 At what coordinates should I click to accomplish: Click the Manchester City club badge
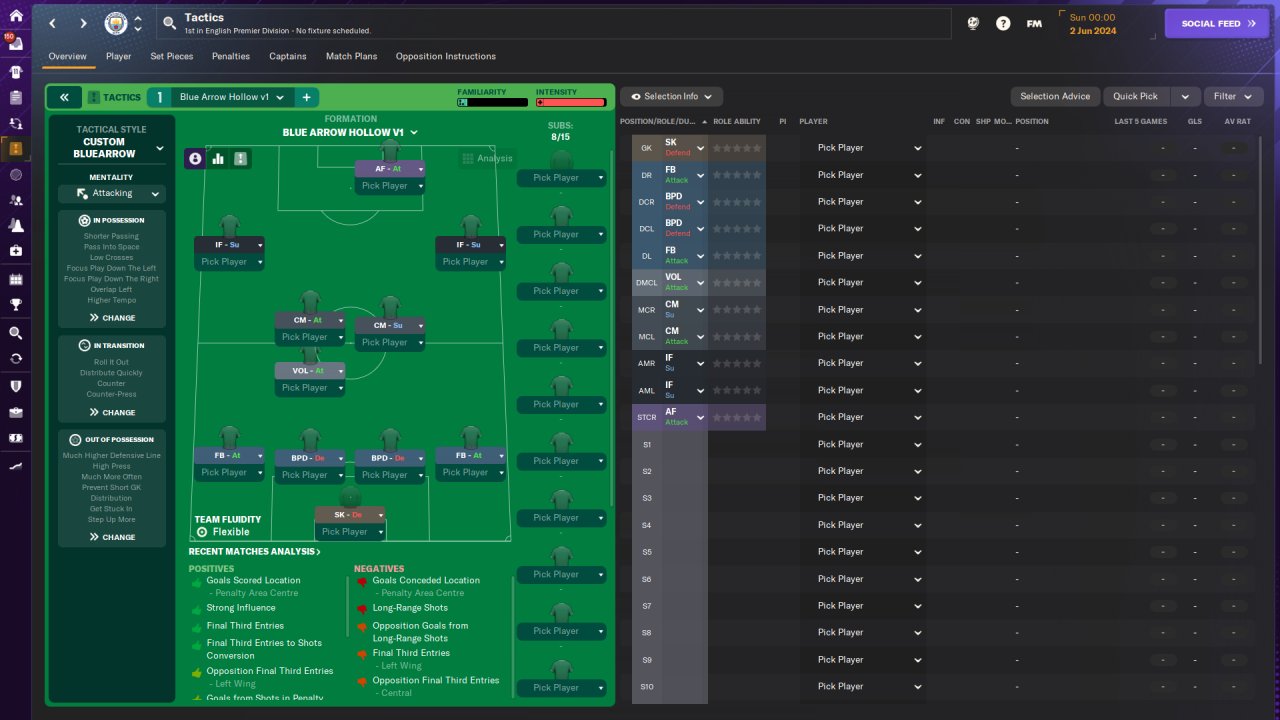tap(116, 23)
